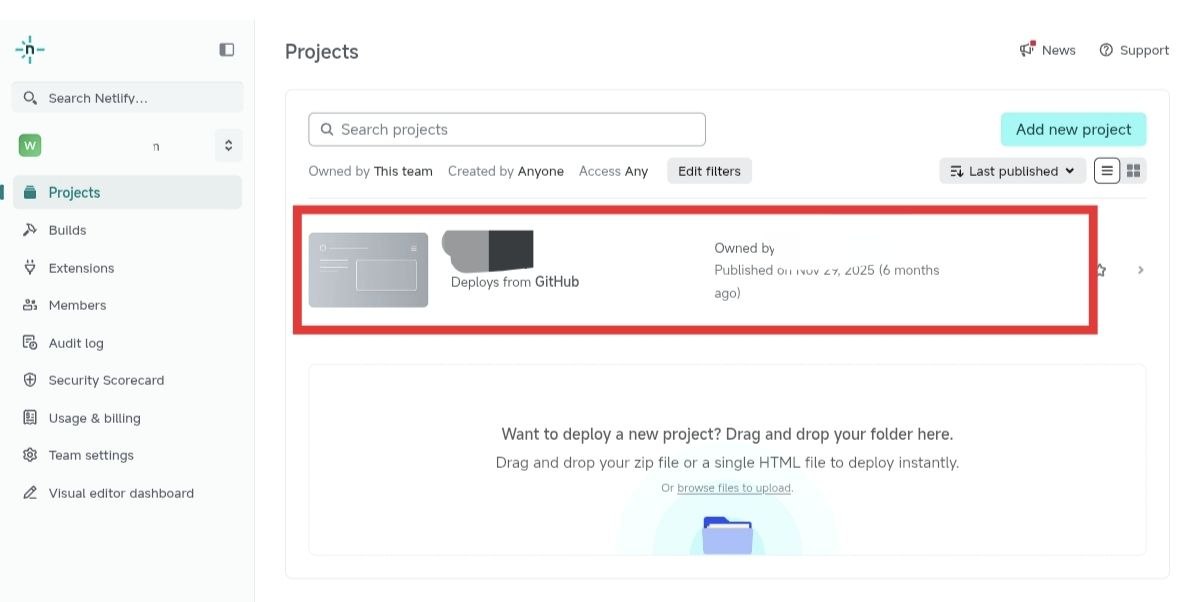Click the Extensions plug icon
This screenshot has width=1199, height=602.
click(30, 267)
